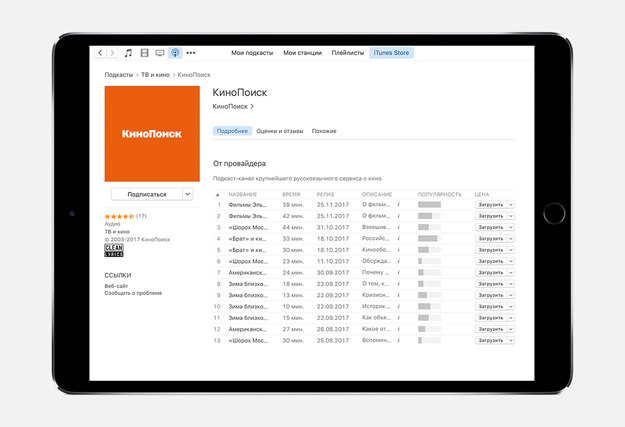The height and width of the screenshot is (427, 625).
Task: Click the info icon on episode 7
Action: point(399,272)
